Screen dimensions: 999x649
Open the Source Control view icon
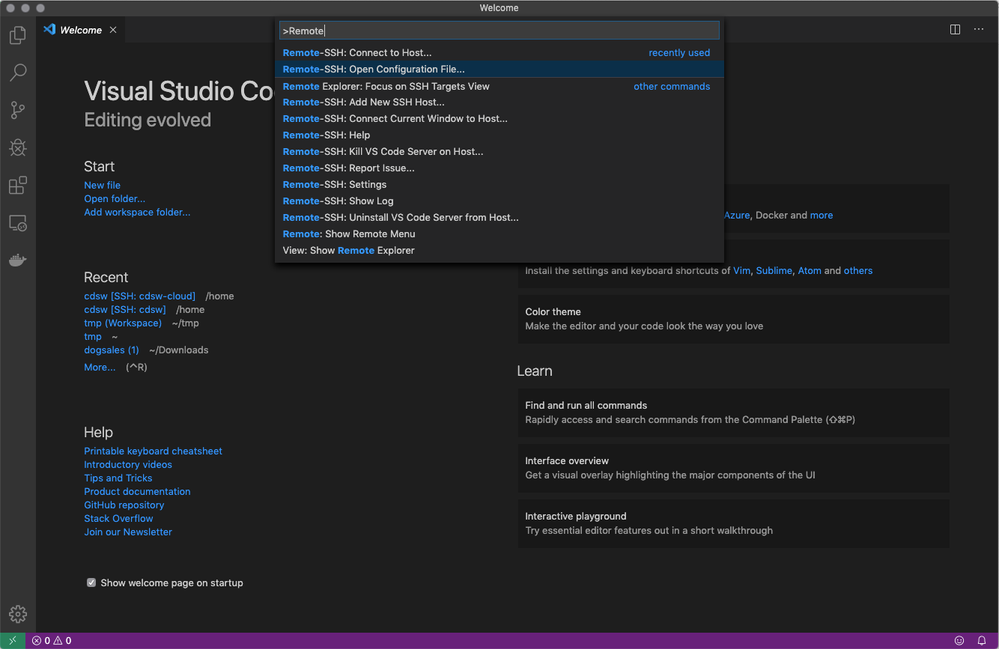click(x=18, y=110)
